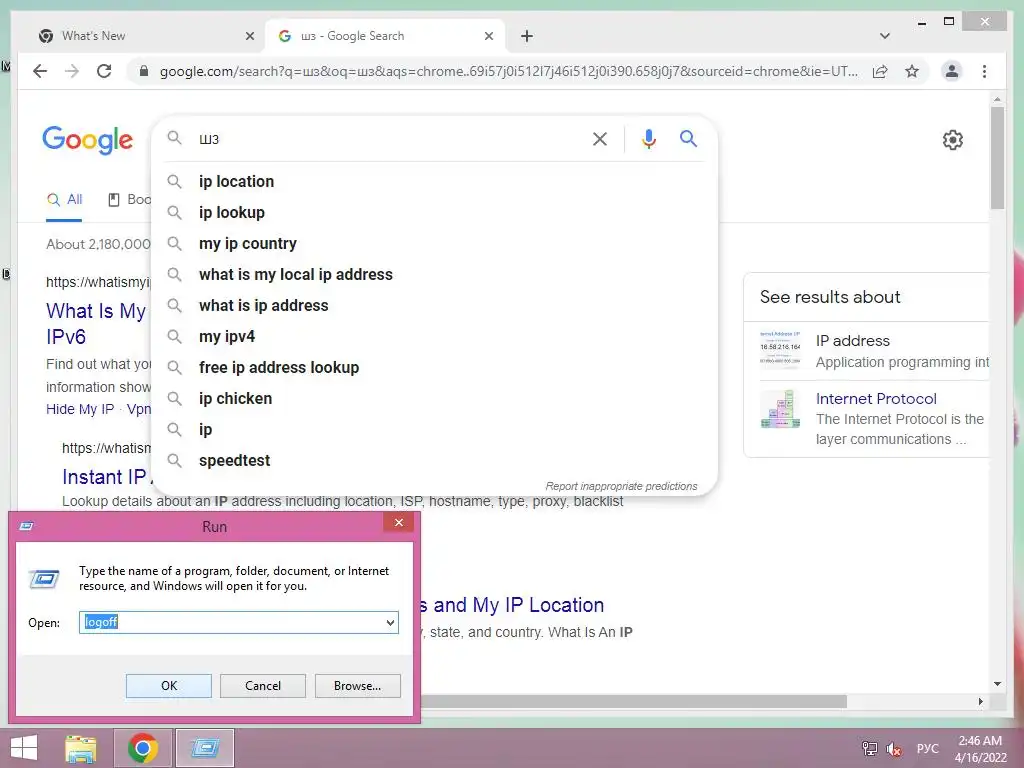1024x768 pixels.
Task: Clear the Google search box text
Action: tap(600, 138)
